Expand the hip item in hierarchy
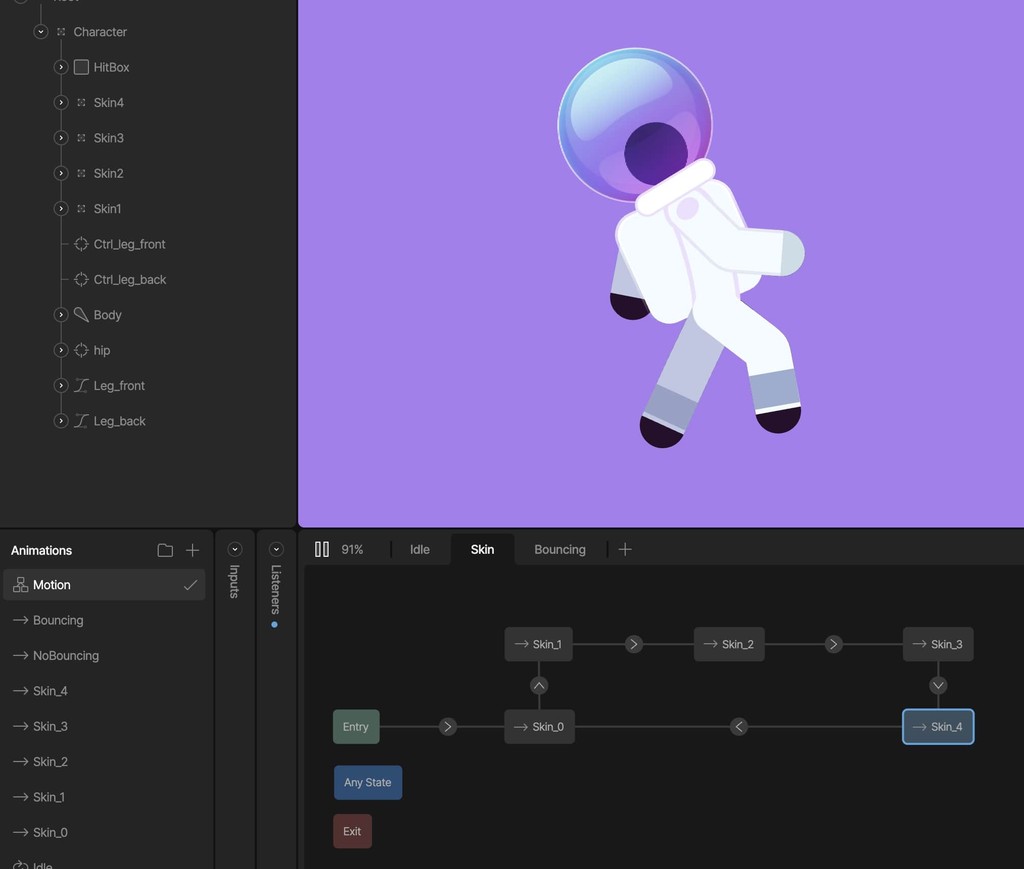The image size is (1024, 869). 60,350
